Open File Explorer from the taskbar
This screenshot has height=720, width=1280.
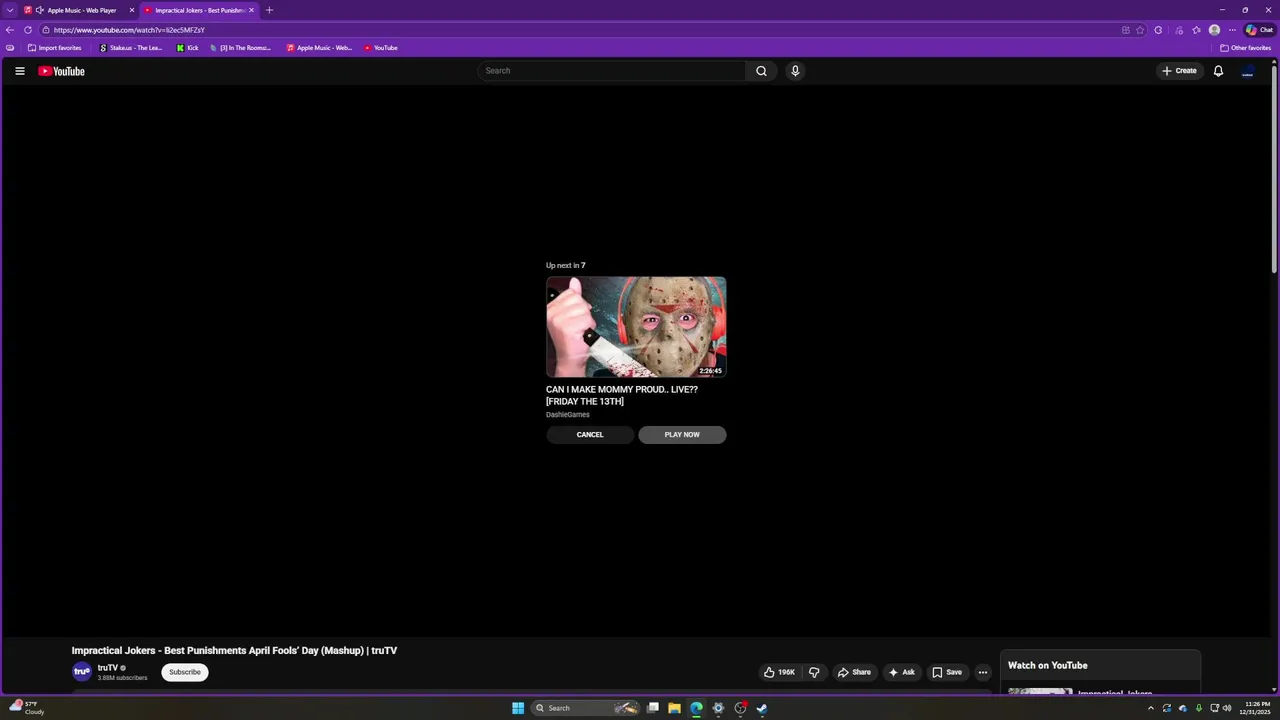coord(675,708)
